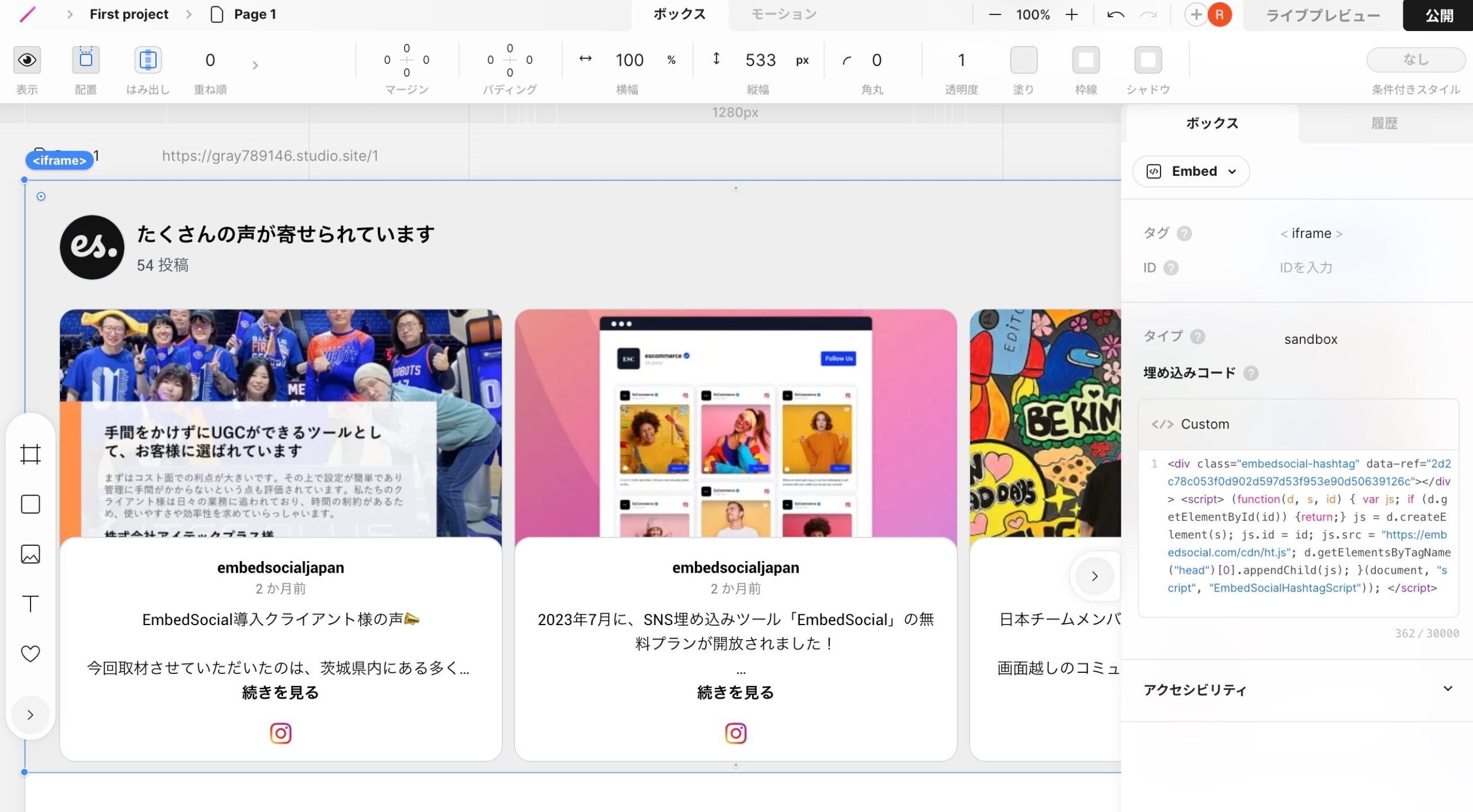This screenshot has width=1473, height=812.
Task: Click the 縦幅 height arrows icon
Action: pyautogui.click(x=716, y=59)
